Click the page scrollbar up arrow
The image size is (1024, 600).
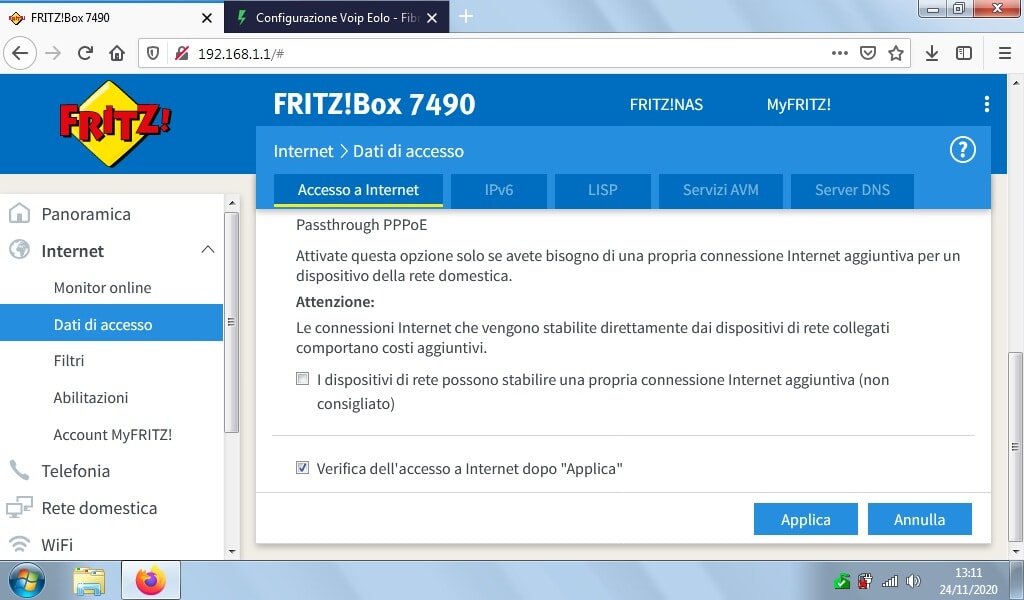pyautogui.click(x=1016, y=83)
